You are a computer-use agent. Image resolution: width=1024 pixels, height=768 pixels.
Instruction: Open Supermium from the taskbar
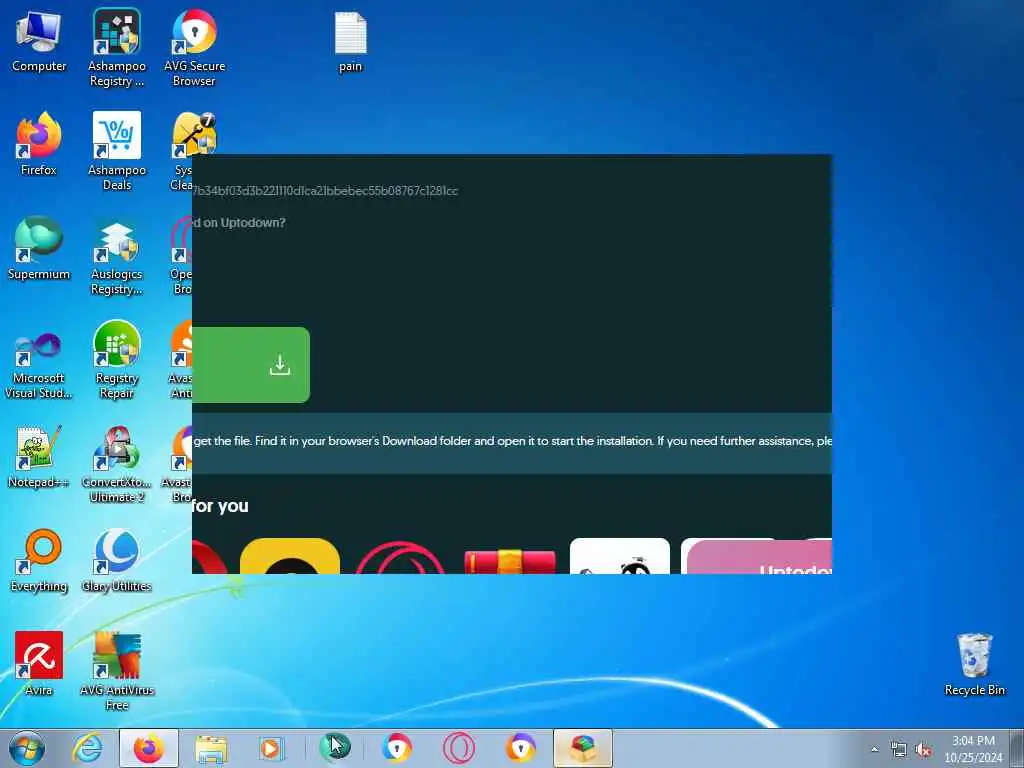click(x=334, y=748)
